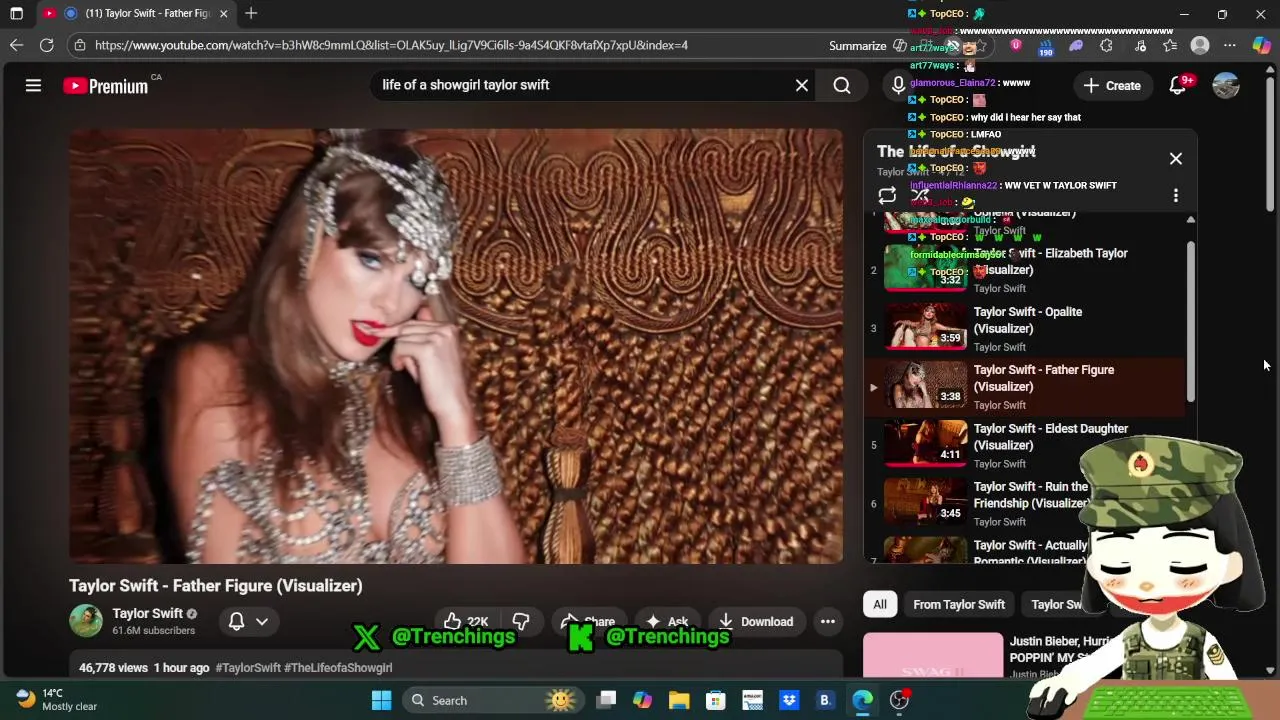The height and width of the screenshot is (720, 1280).
Task: Play Eldest Daughter (Visualizer) from playlist
Action: [1025, 446]
